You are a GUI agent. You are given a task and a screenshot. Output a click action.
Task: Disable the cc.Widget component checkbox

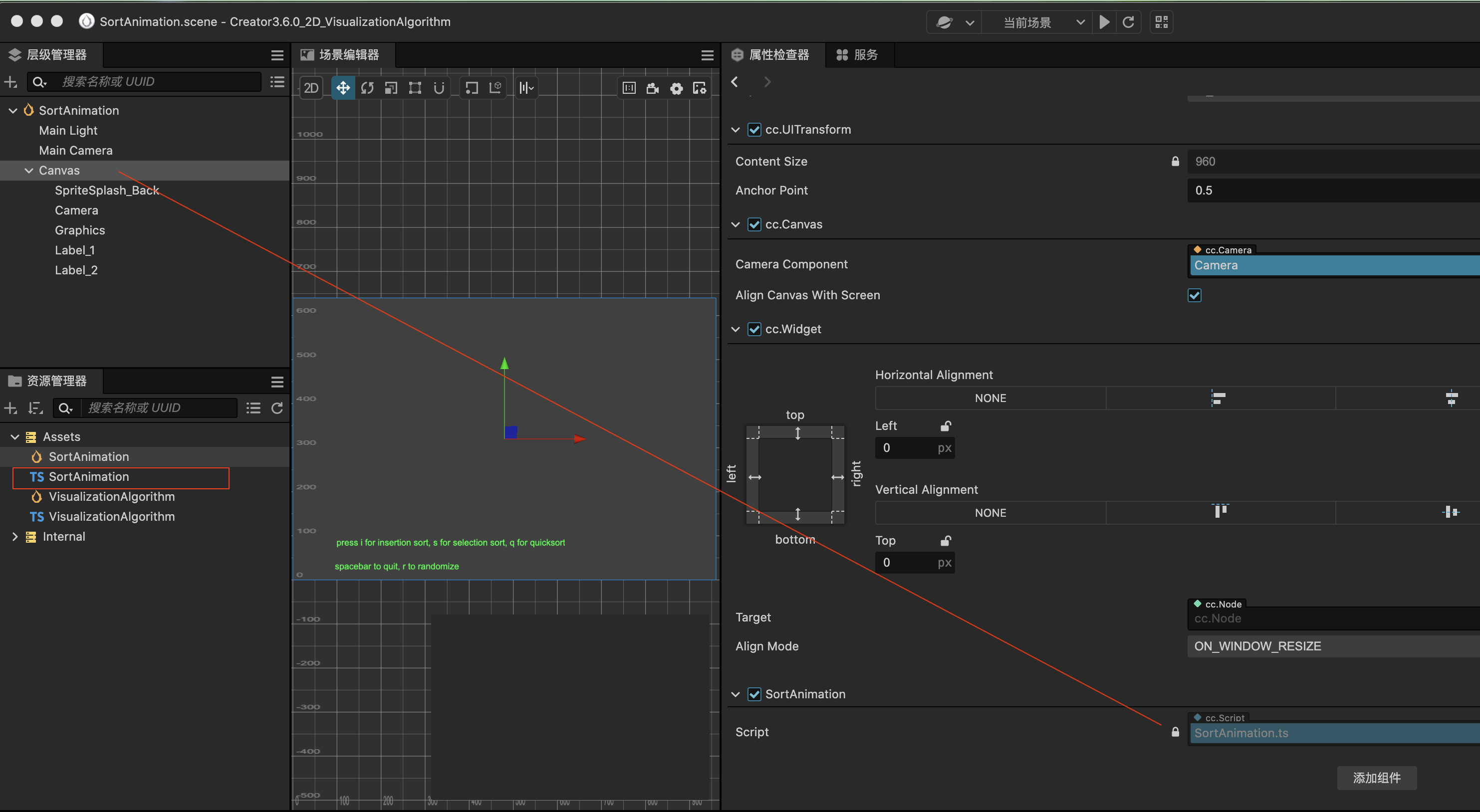tap(754, 329)
